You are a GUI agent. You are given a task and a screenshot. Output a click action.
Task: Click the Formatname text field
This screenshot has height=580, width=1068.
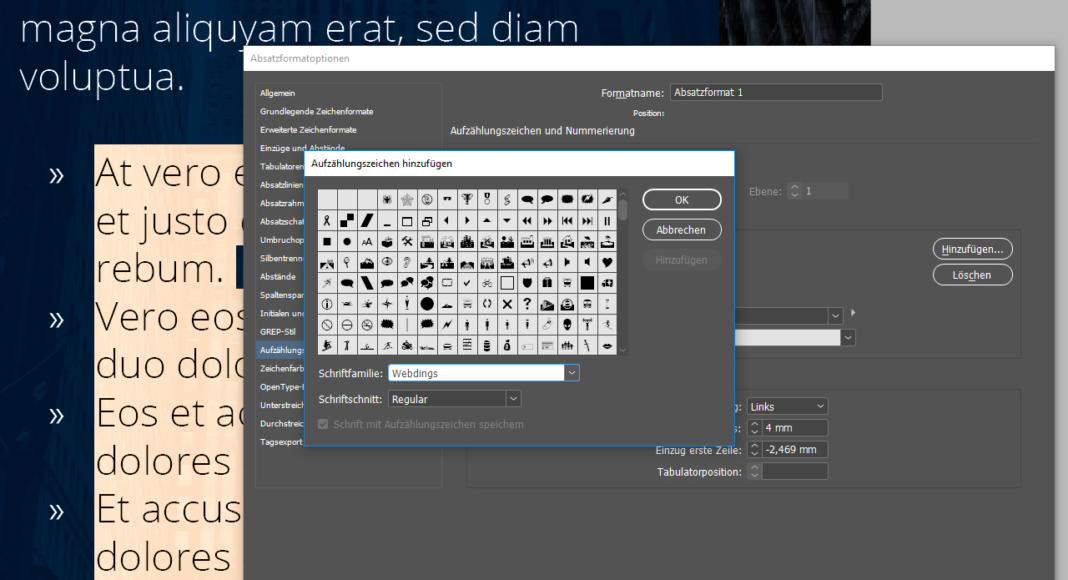point(776,91)
